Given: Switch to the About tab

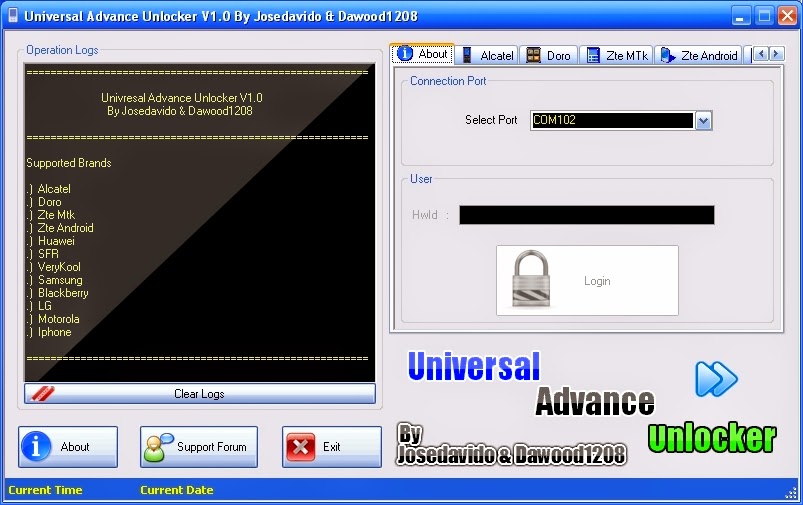Looking at the screenshot, I should tap(423, 54).
